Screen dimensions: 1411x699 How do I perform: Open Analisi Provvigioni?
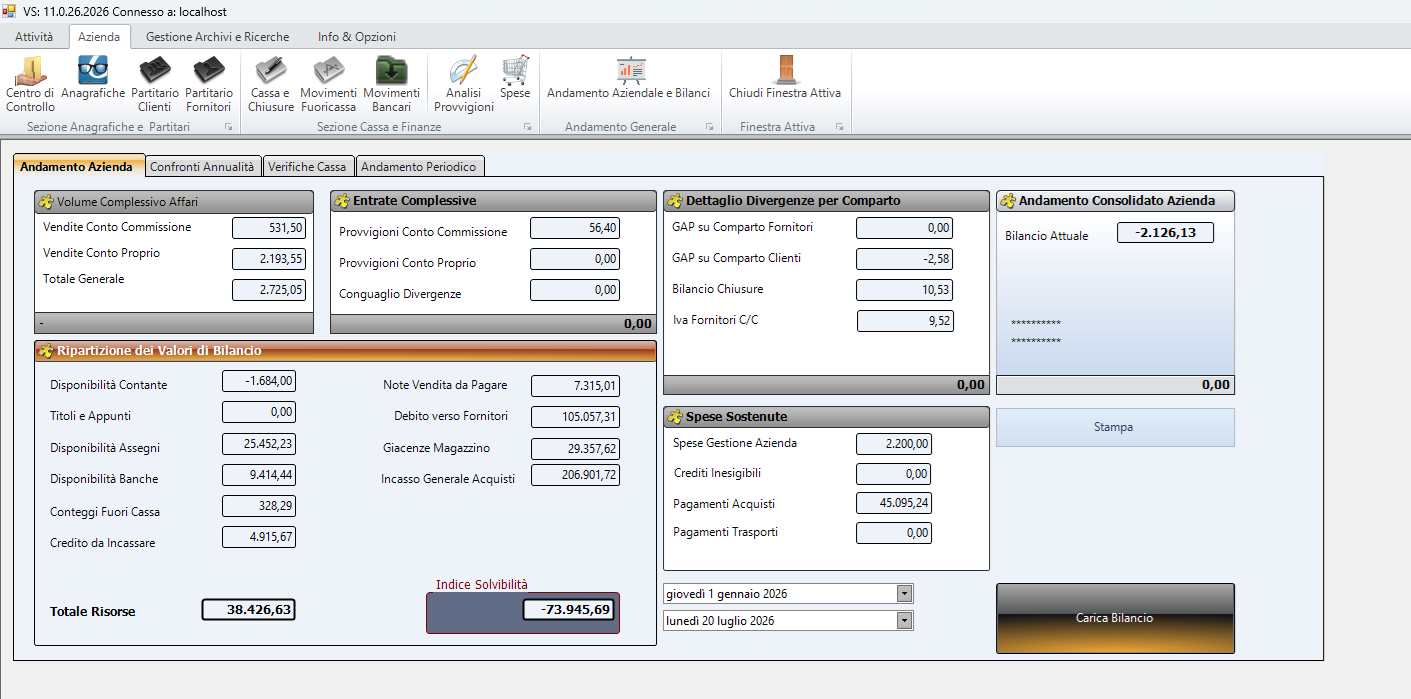click(464, 84)
